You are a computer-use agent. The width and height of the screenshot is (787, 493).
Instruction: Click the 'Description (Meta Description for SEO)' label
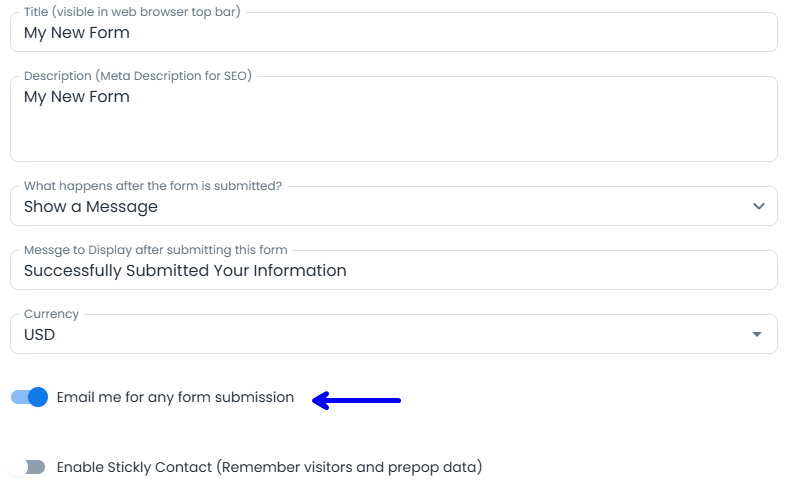138,76
